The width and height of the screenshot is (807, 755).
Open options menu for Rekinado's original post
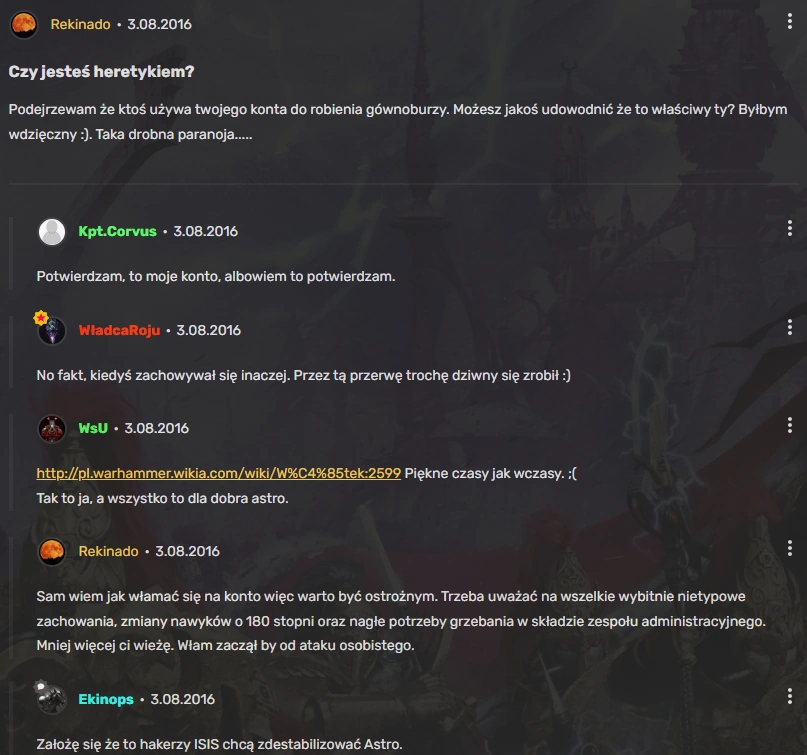[x=790, y=21]
